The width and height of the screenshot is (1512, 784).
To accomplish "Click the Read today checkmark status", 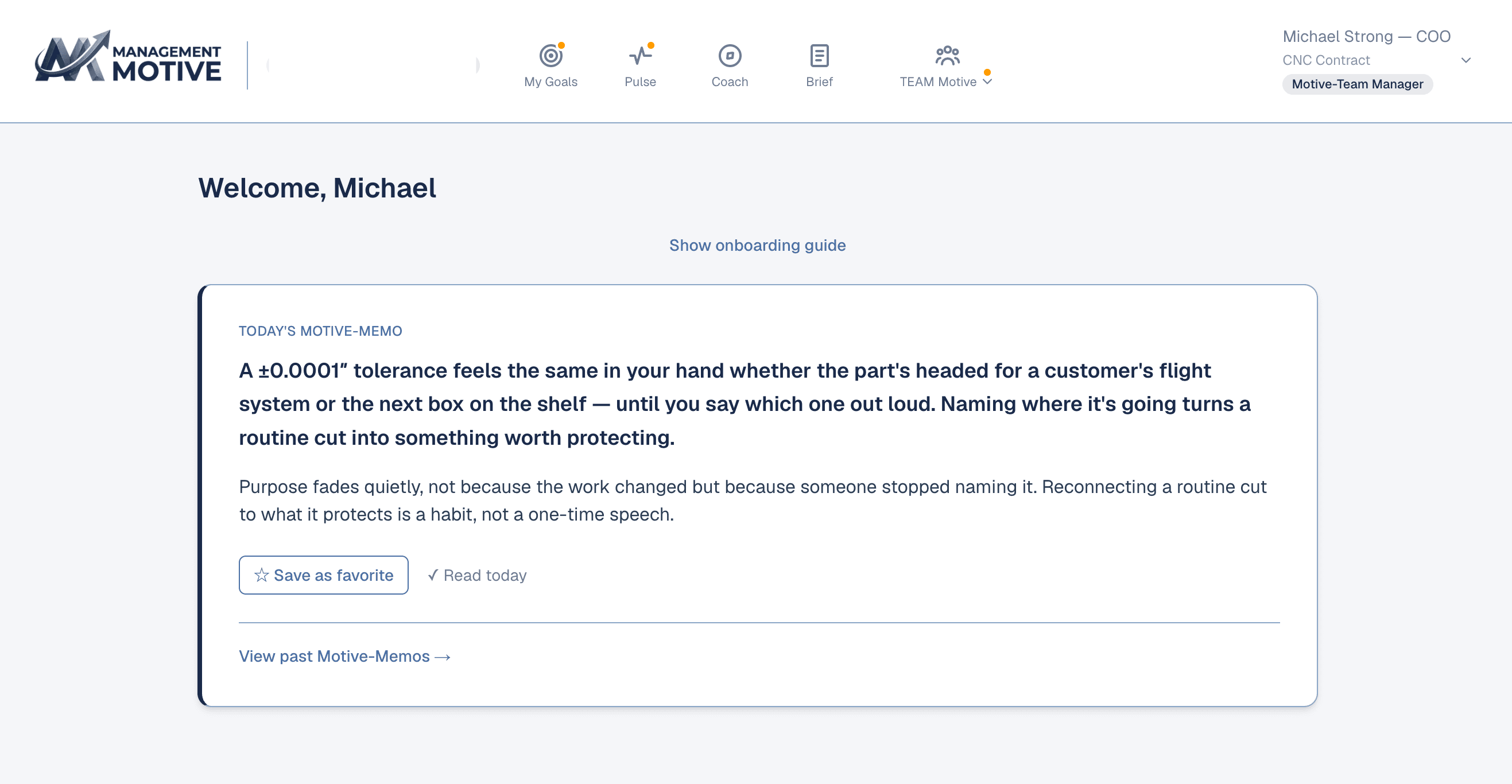I will coord(476,575).
